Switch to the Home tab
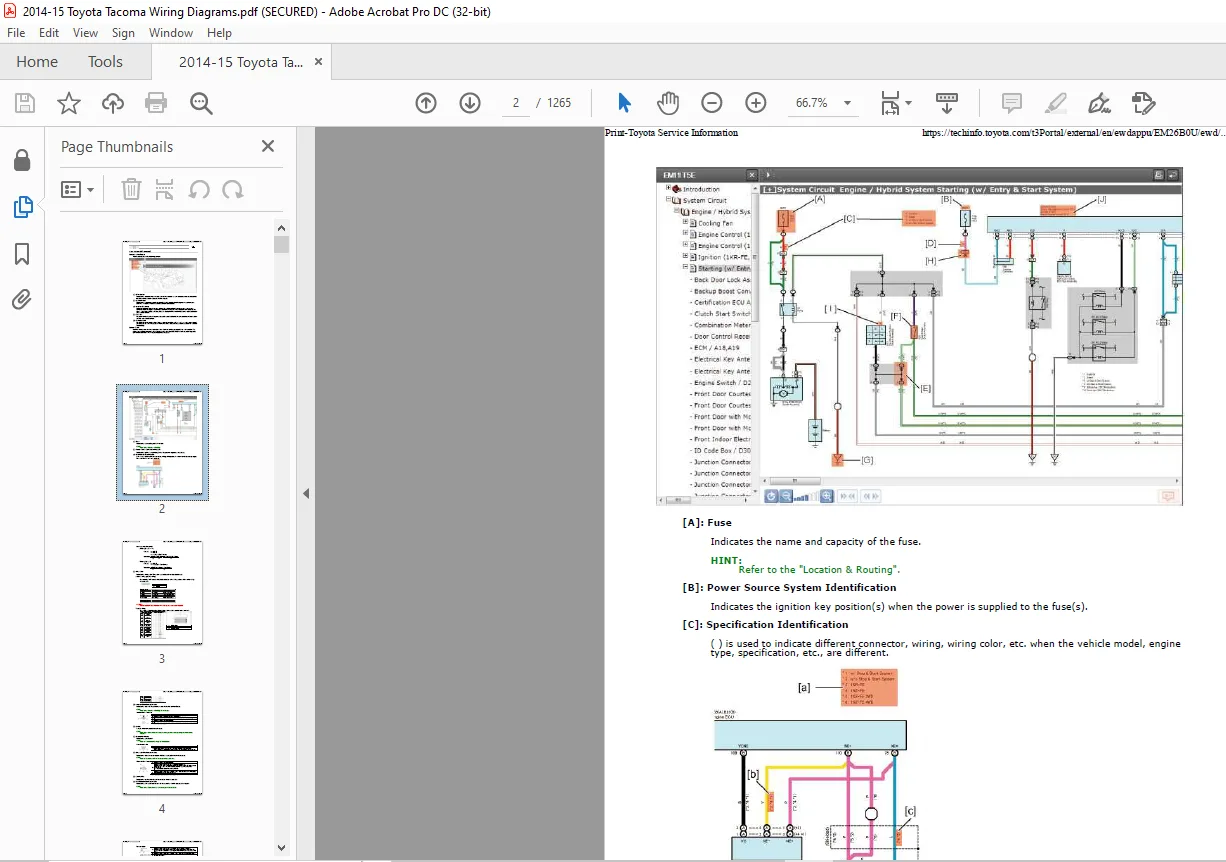The width and height of the screenshot is (1226, 862). coord(37,62)
